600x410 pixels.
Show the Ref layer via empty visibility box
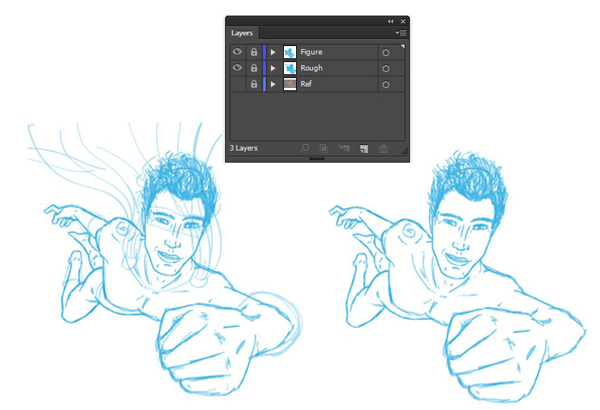click(238, 84)
